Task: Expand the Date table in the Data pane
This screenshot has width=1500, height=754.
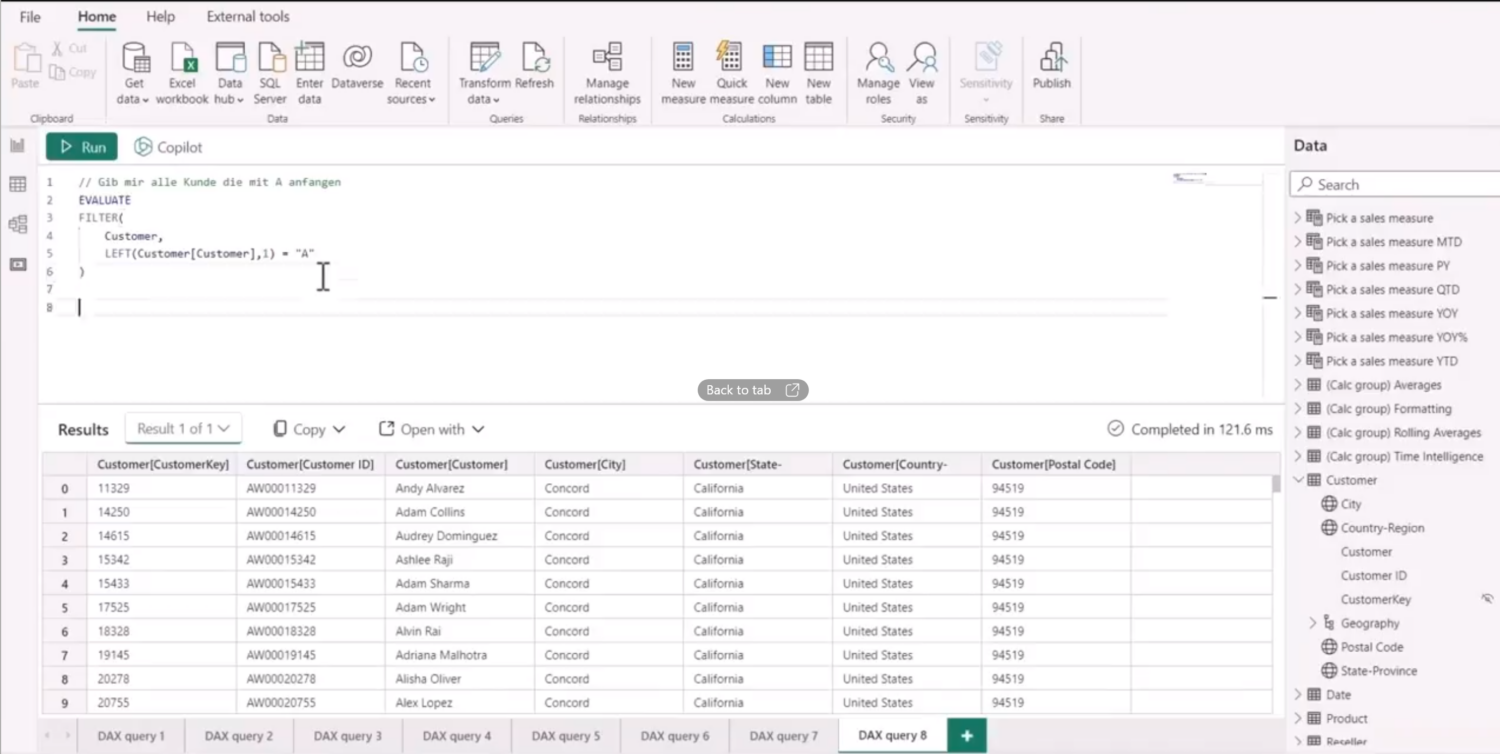Action: [1300, 694]
